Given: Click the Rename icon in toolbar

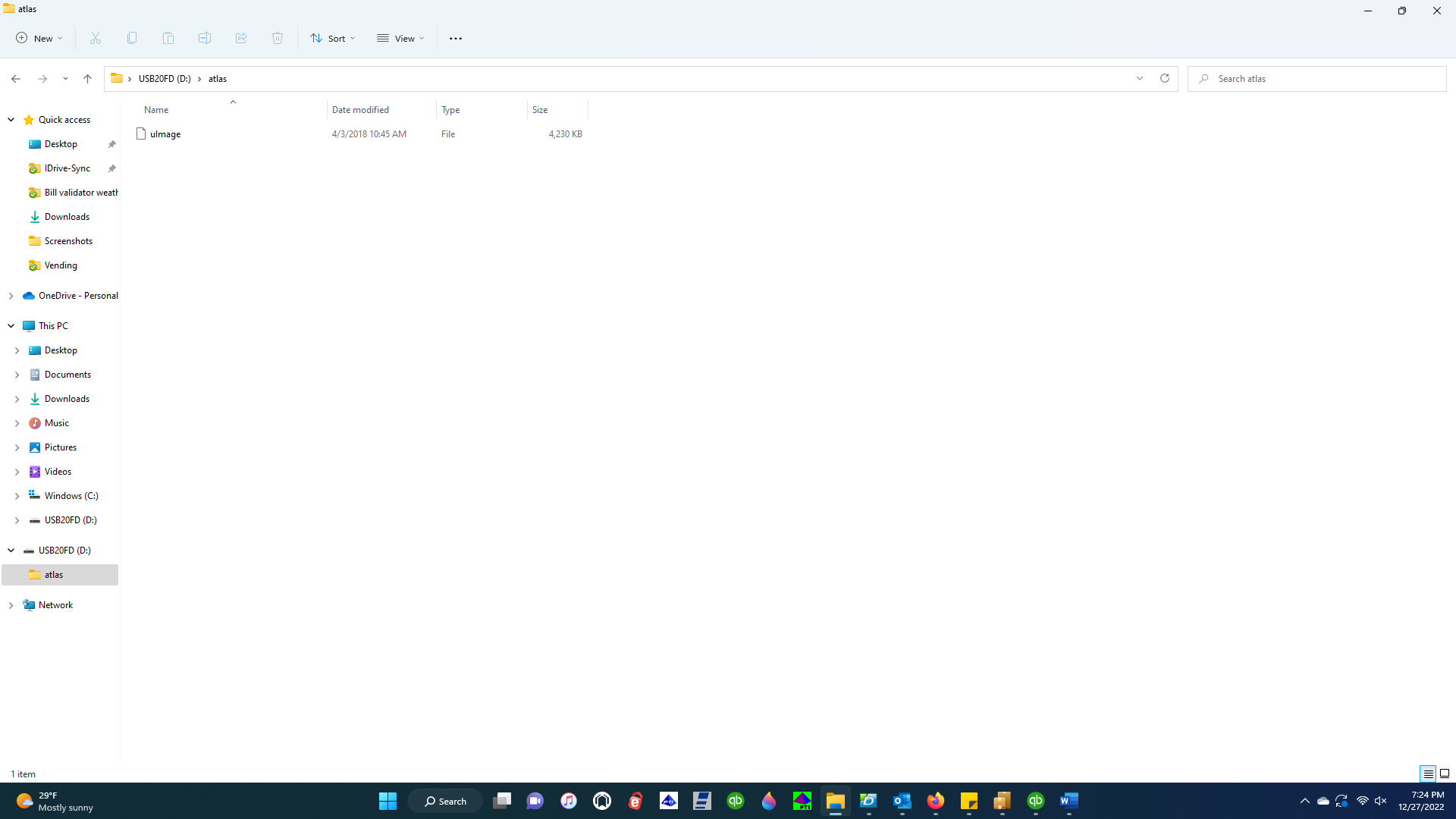Looking at the screenshot, I should (x=205, y=38).
